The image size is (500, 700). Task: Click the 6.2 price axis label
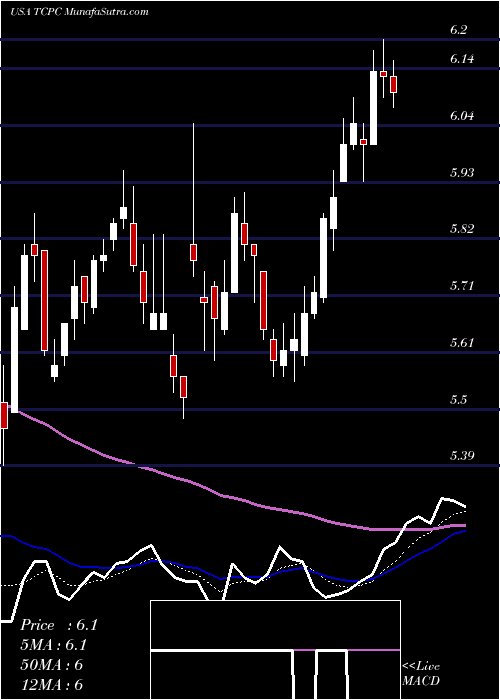click(458, 30)
